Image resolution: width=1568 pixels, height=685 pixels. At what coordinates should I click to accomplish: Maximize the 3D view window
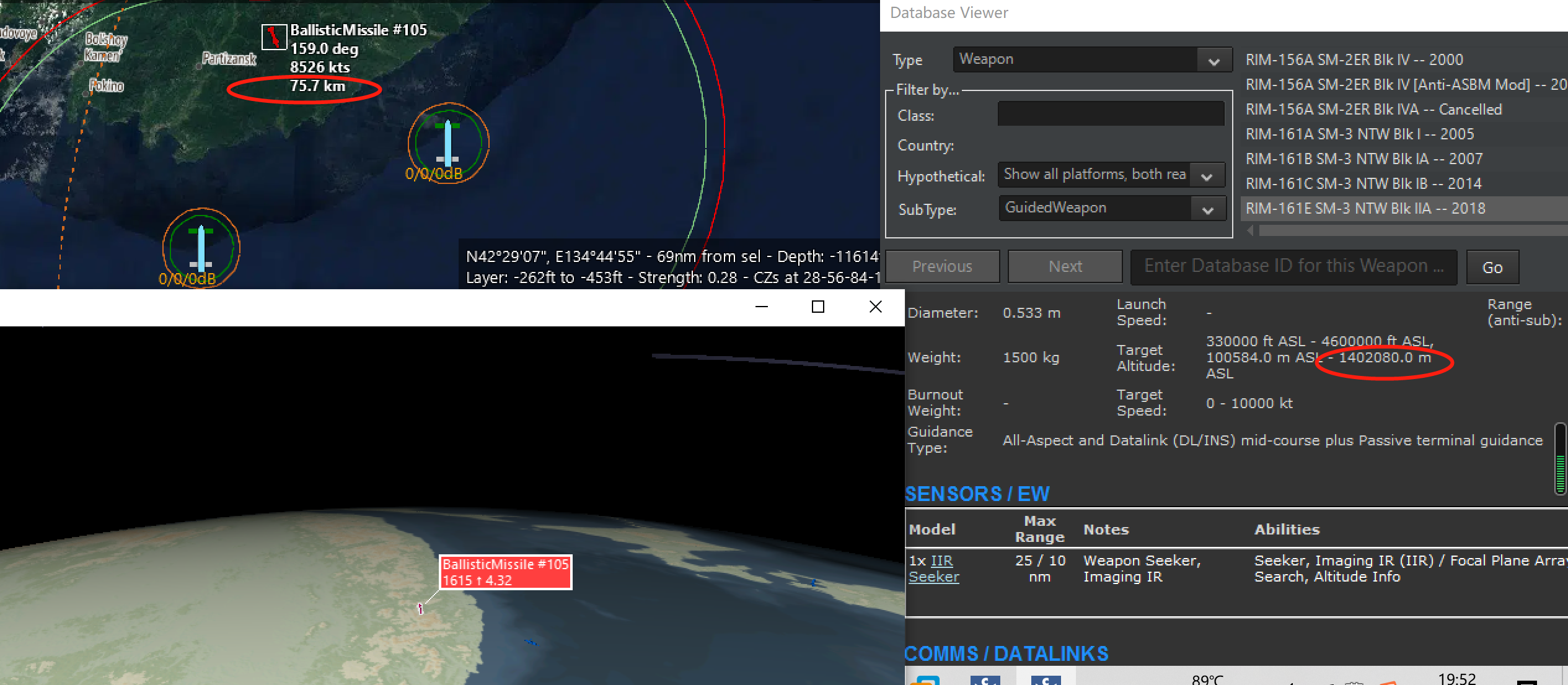[x=818, y=307]
